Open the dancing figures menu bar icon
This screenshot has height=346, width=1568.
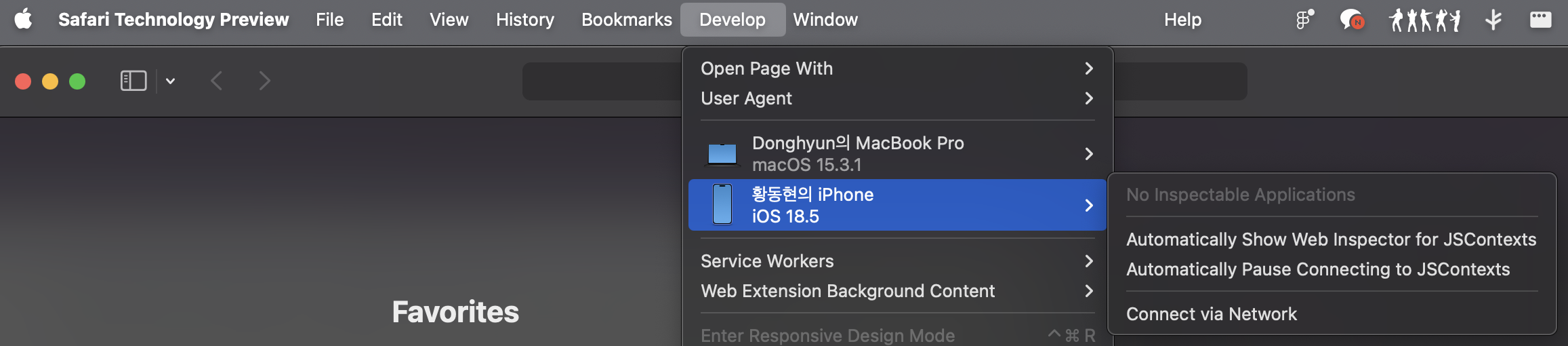coord(1425,20)
